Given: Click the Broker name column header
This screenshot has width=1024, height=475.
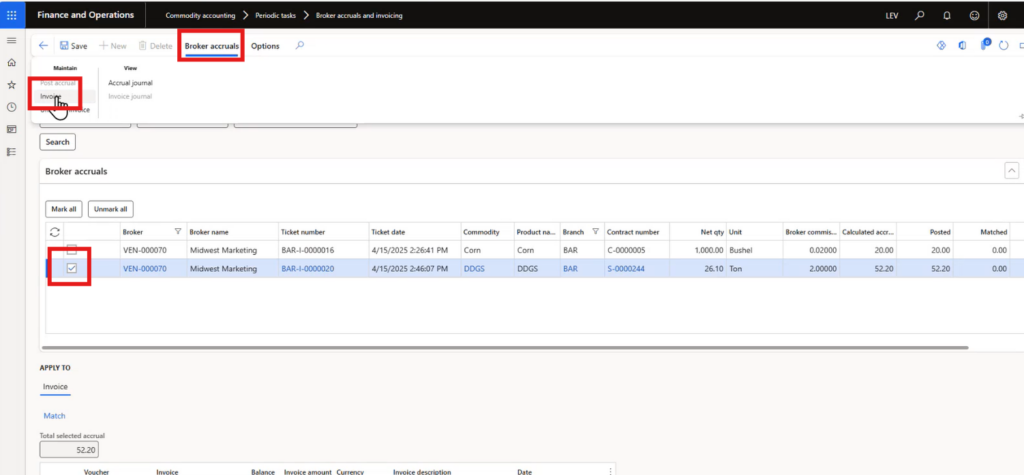Looking at the screenshot, I should tap(209, 232).
